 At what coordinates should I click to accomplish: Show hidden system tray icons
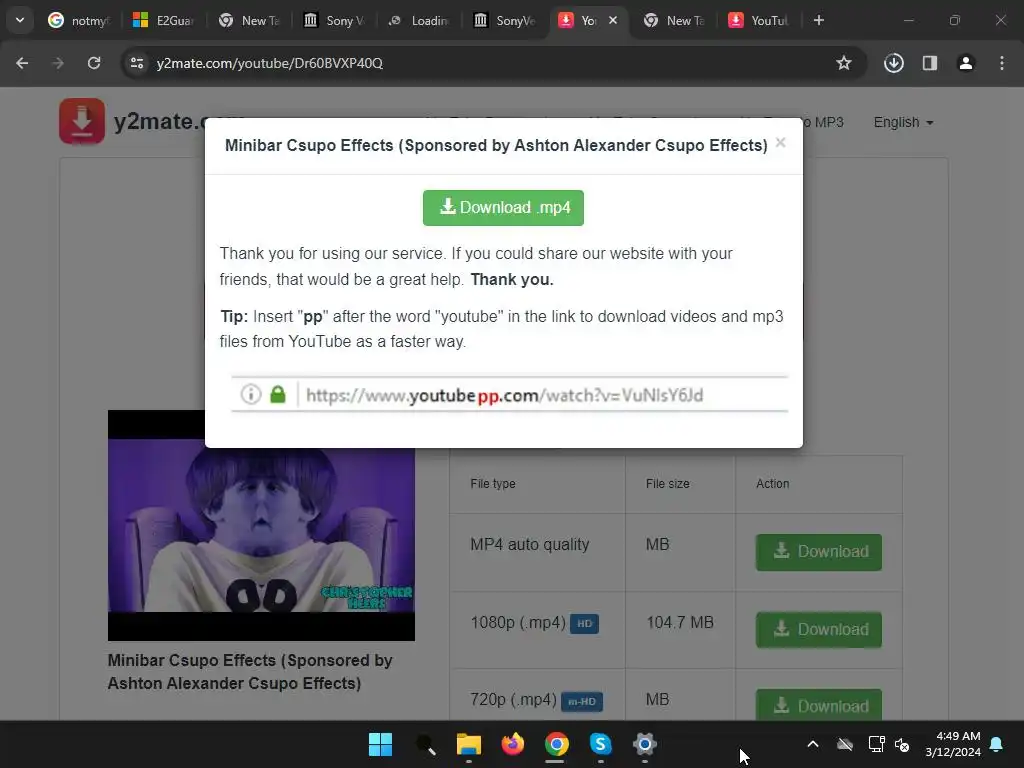(813, 744)
